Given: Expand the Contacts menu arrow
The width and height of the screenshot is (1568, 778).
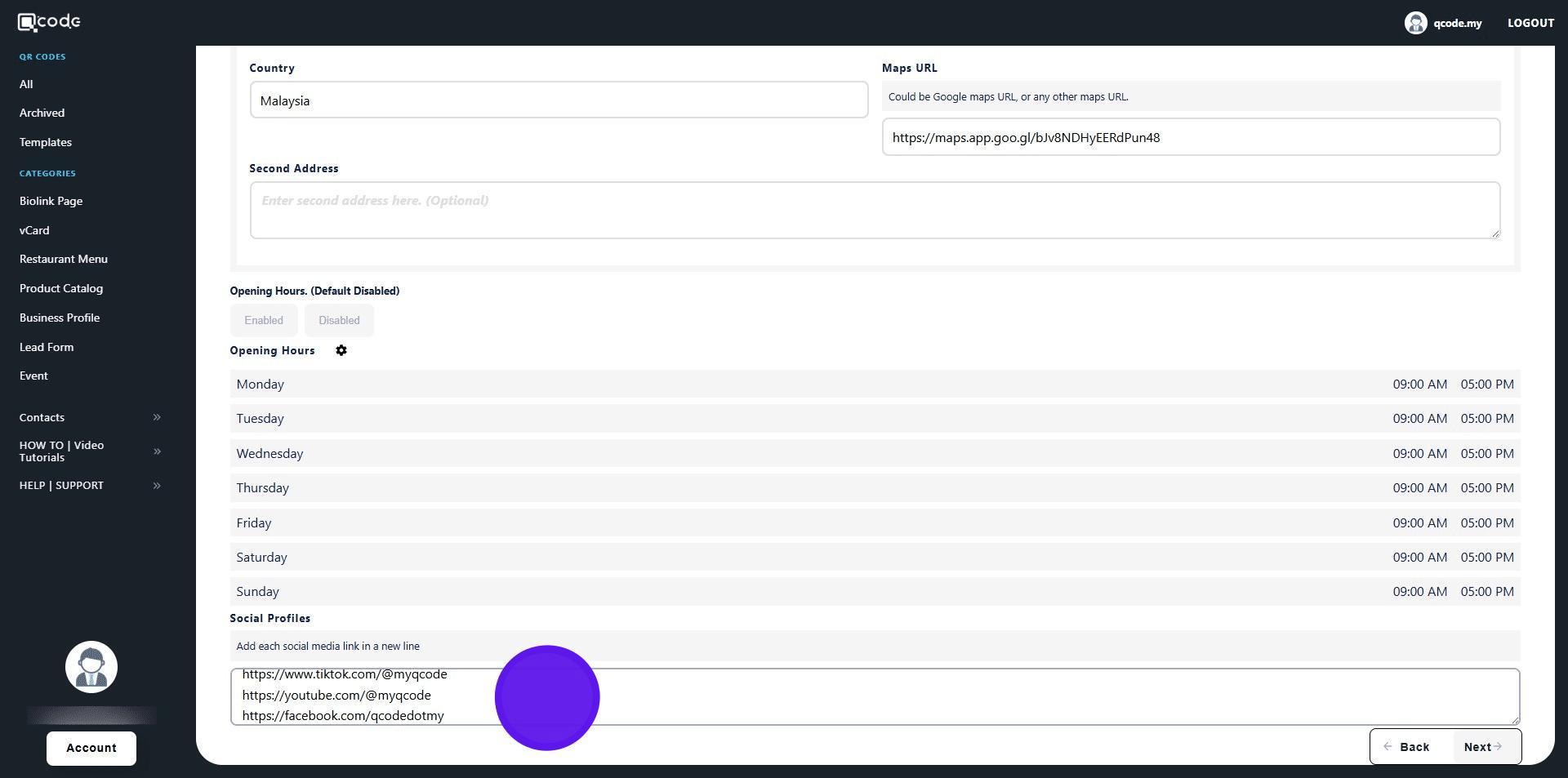Looking at the screenshot, I should tap(157, 417).
